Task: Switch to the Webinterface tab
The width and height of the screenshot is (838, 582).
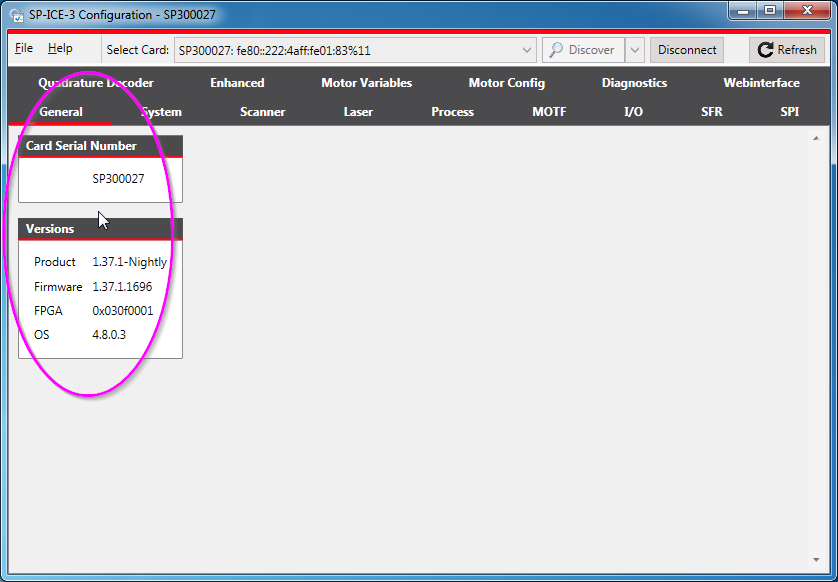Action: (x=761, y=83)
